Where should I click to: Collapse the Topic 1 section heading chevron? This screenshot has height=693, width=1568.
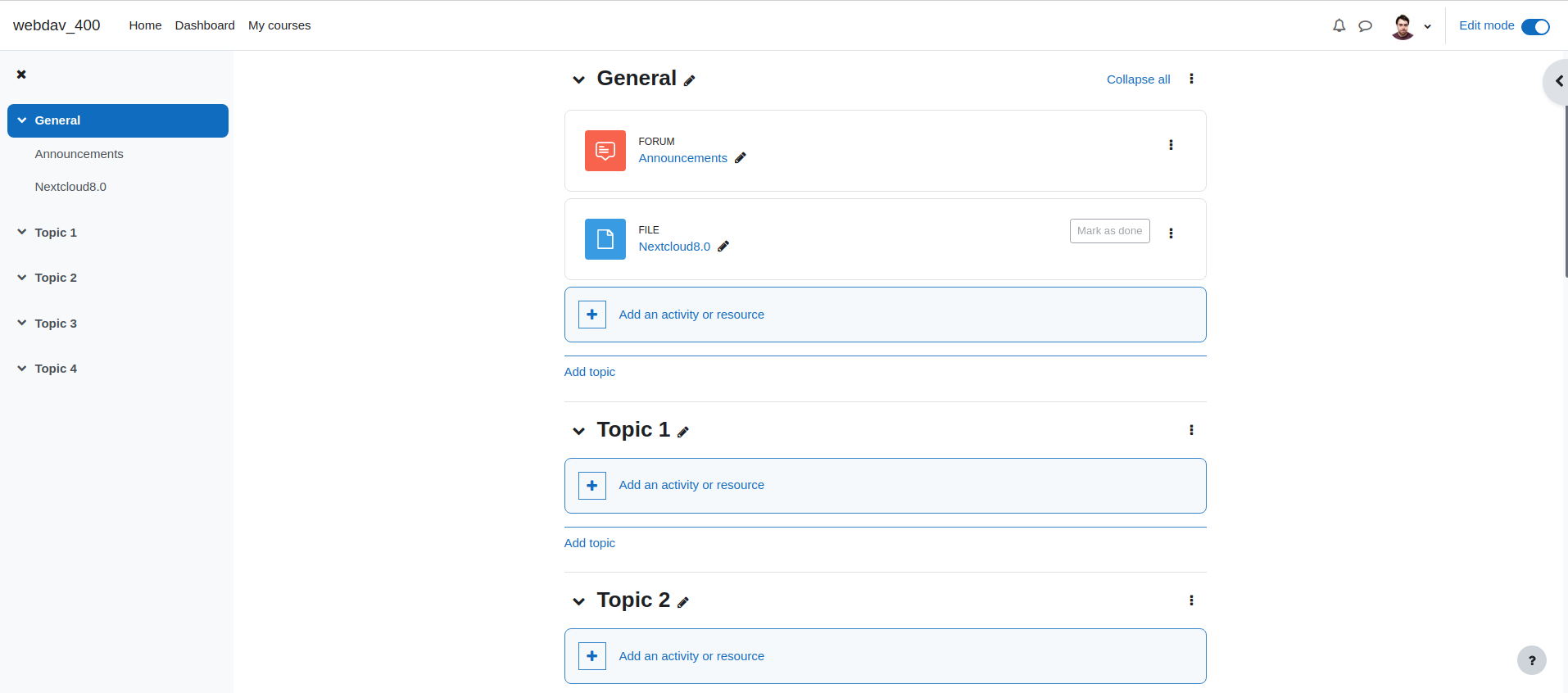[x=578, y=431]
